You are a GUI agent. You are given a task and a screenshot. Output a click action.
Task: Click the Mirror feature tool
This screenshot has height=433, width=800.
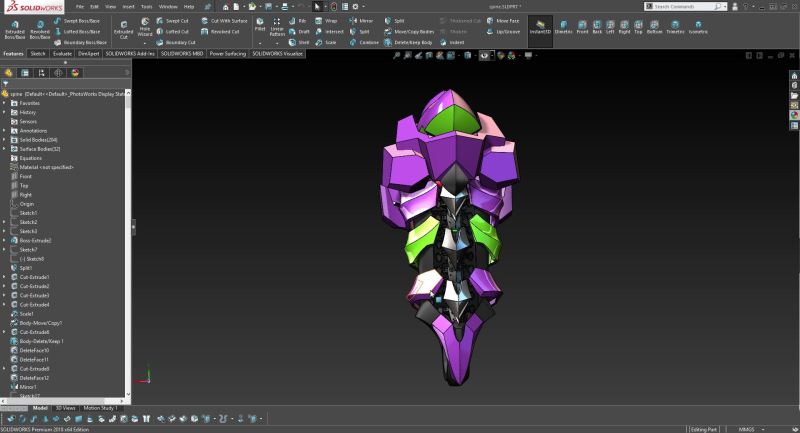click(x=361, y=21)
